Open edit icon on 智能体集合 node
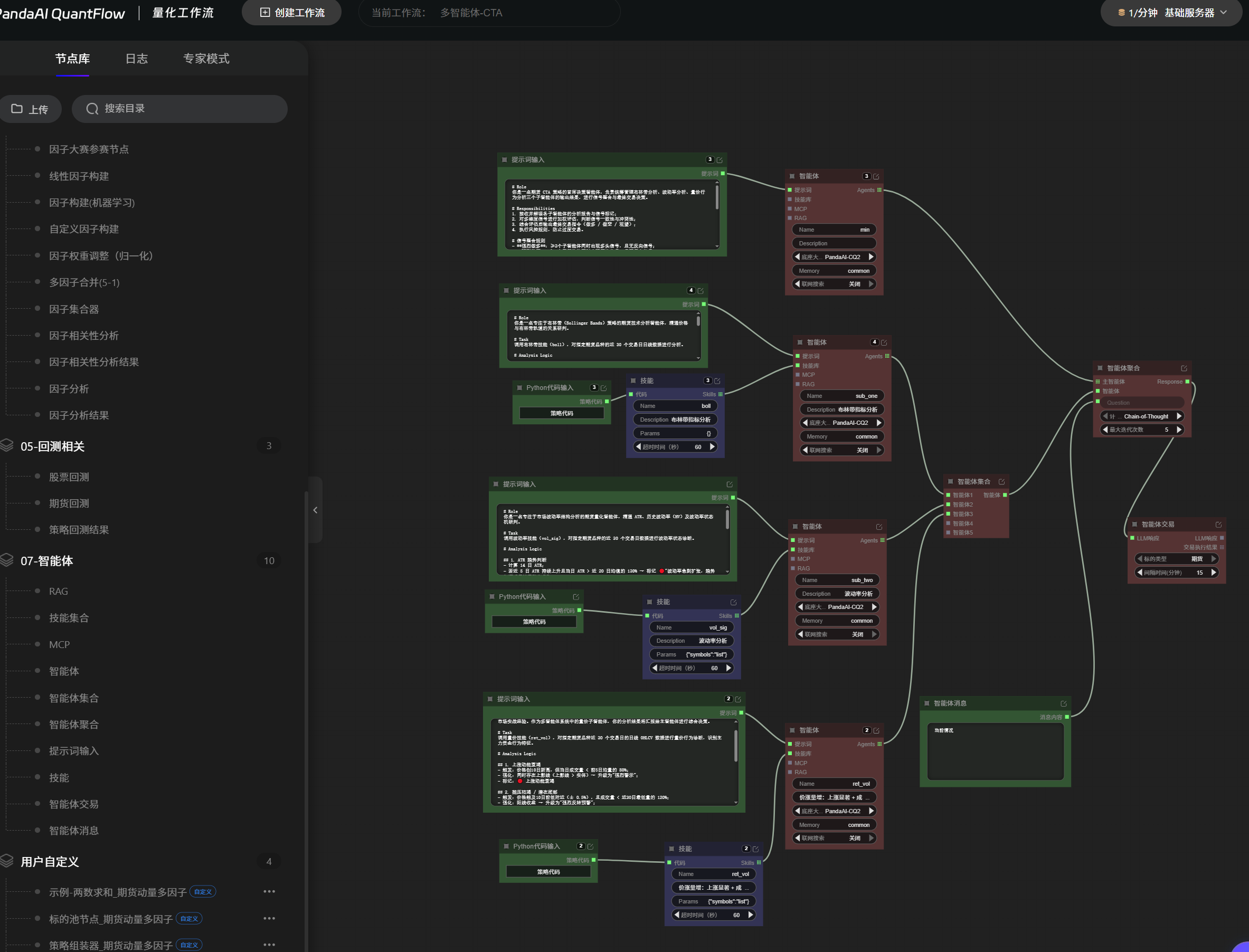This screenshot has width=1249, height=952. pos(1001,482)
